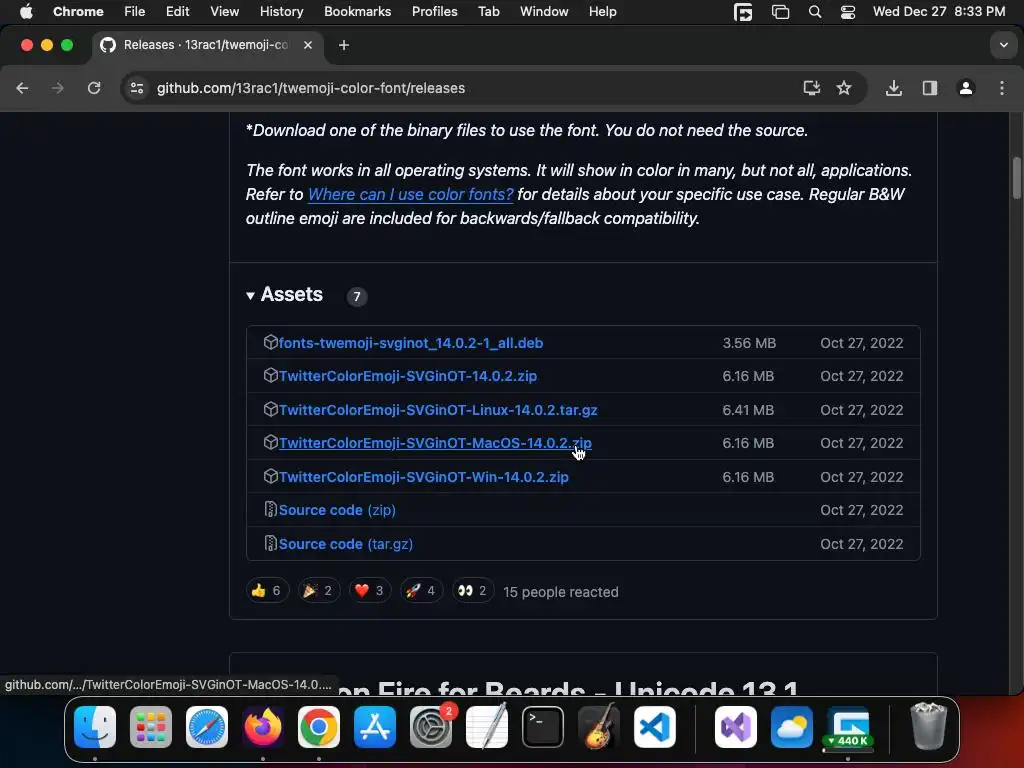This screenshot has width=1024, height=768.
Task: Open Control Center in menu bar
Action: tap(848, 12)
